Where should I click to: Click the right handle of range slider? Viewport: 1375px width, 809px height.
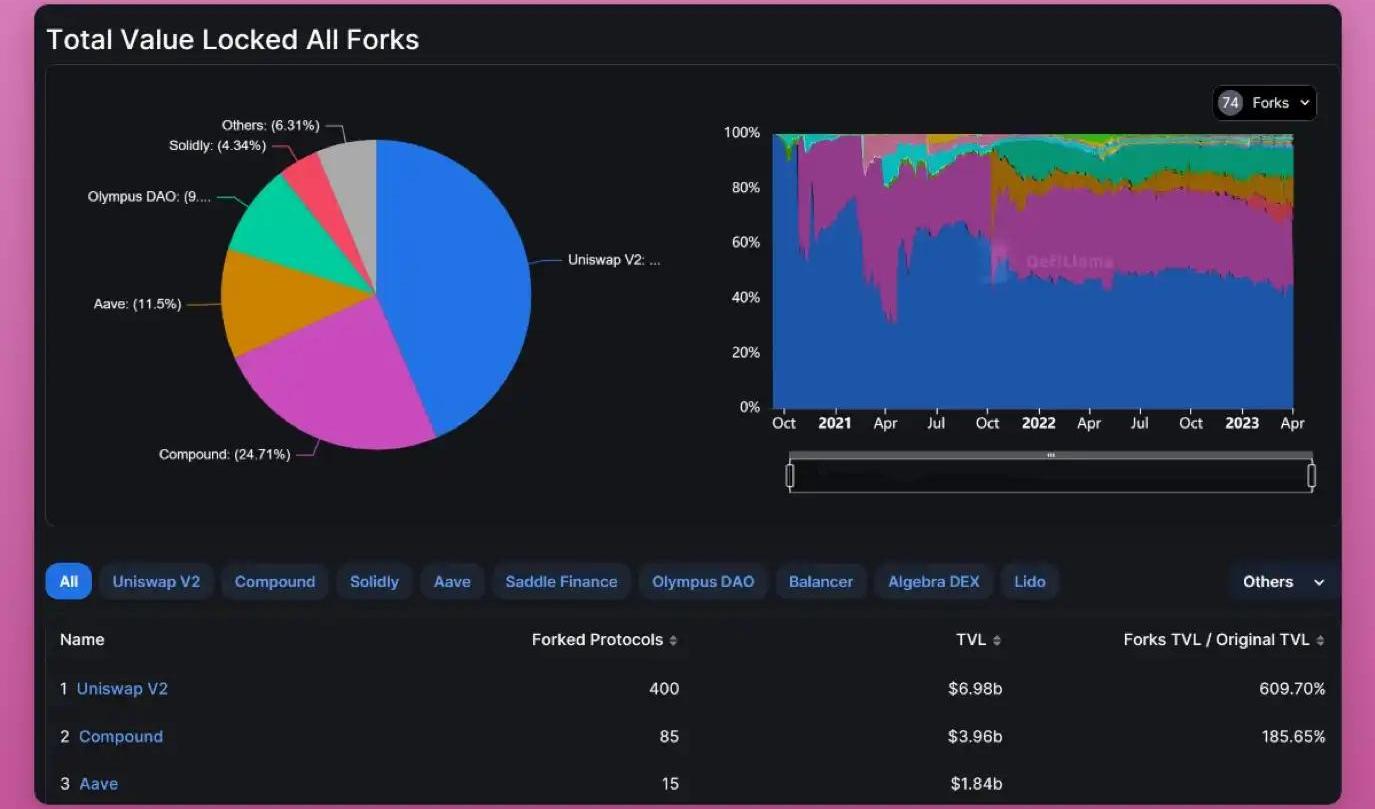click(1312, 476)
